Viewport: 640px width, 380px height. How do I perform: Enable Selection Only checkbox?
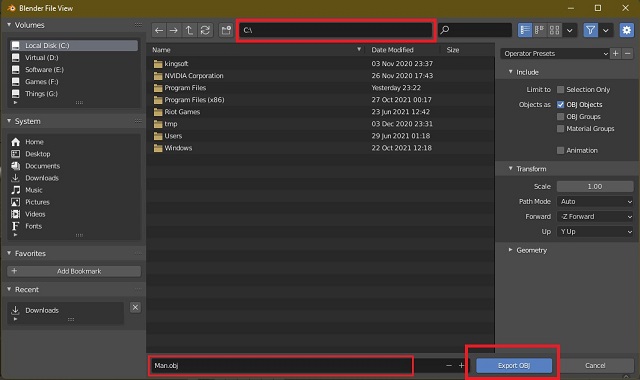click(560, 89)
